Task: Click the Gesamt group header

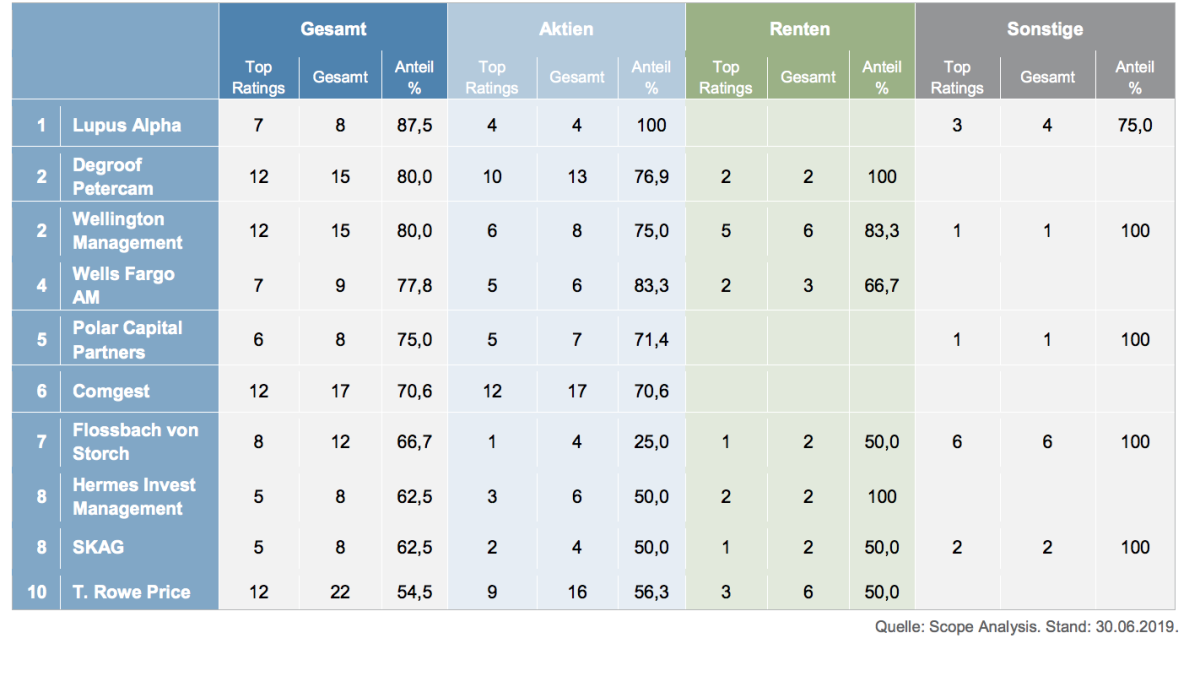Action: 333,29
